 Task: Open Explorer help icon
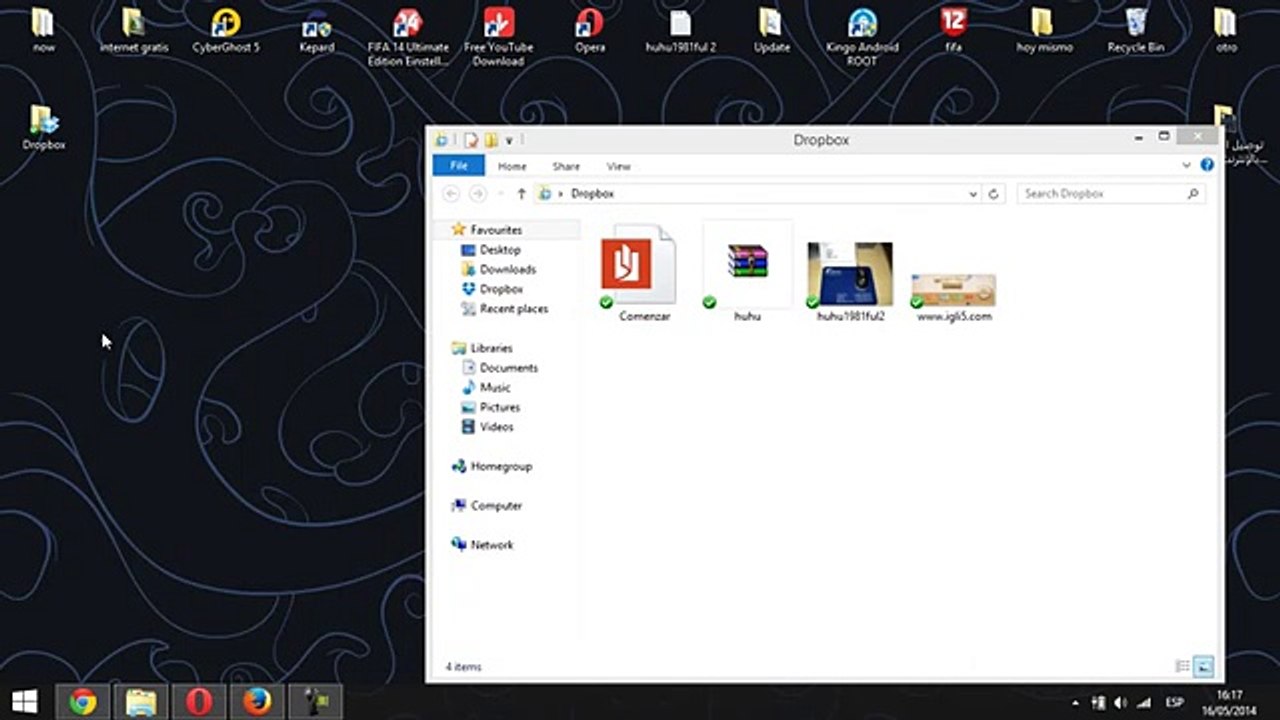pos(1207,165)
